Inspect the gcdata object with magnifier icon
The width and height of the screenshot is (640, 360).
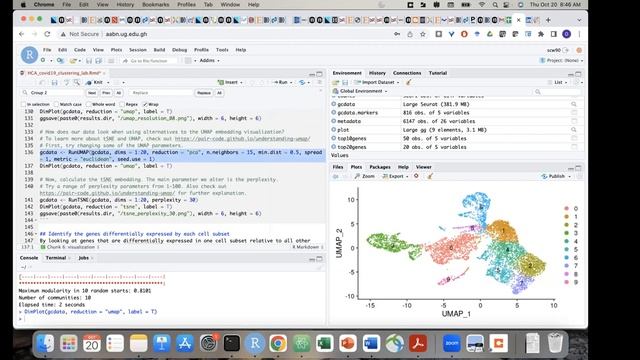point(573,104)
